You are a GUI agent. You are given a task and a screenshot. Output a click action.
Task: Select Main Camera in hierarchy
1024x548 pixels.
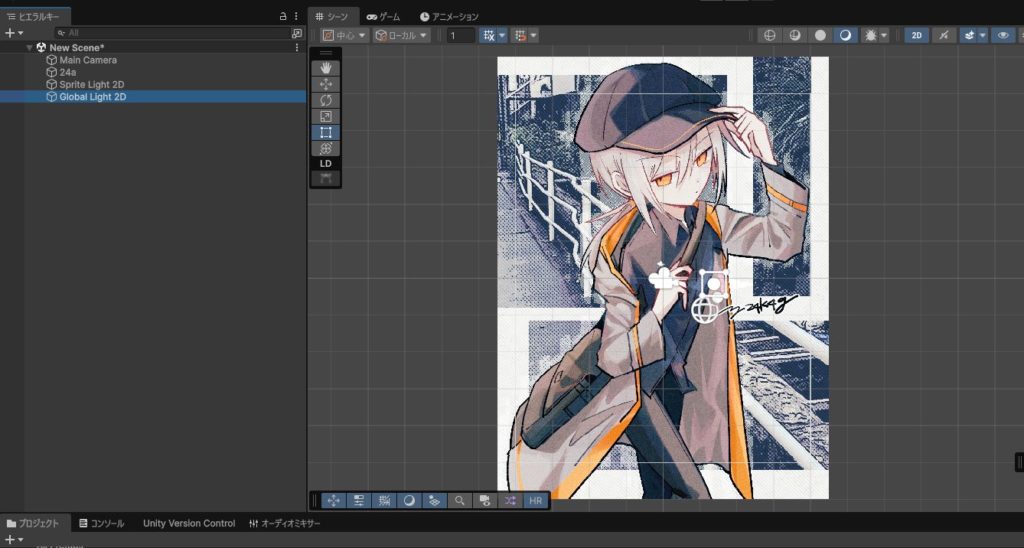87,60
